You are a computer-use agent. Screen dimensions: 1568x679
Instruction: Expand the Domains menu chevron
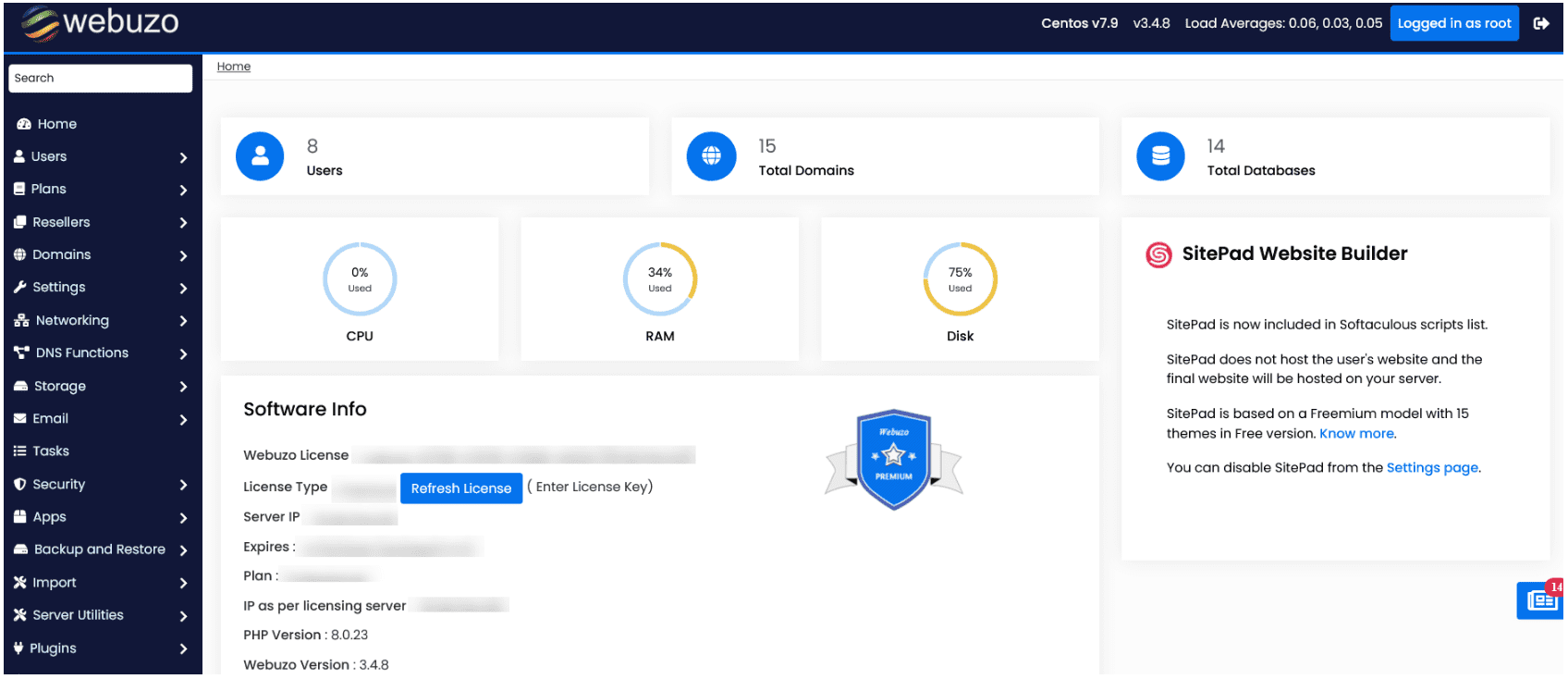click(x=183, y=255)
